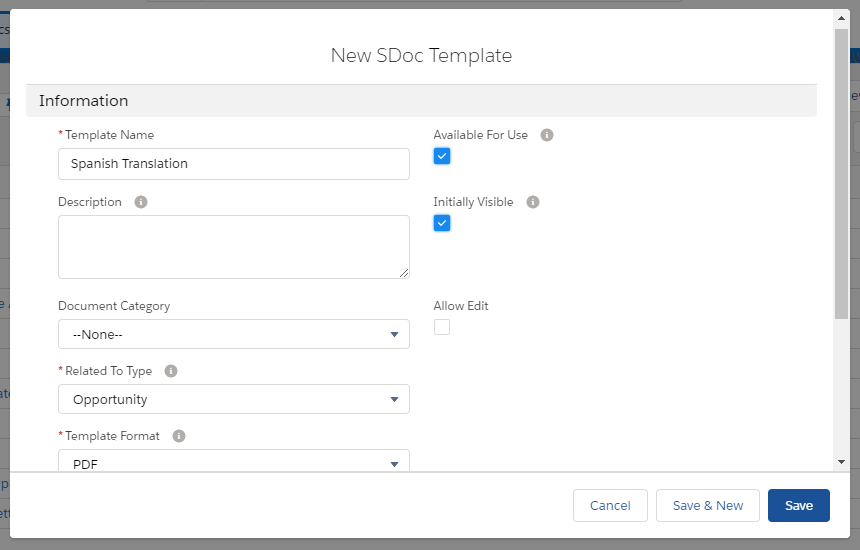Expand the Related To Type dropdown
This screenshot has width=860, height=550.
(234, 399)
